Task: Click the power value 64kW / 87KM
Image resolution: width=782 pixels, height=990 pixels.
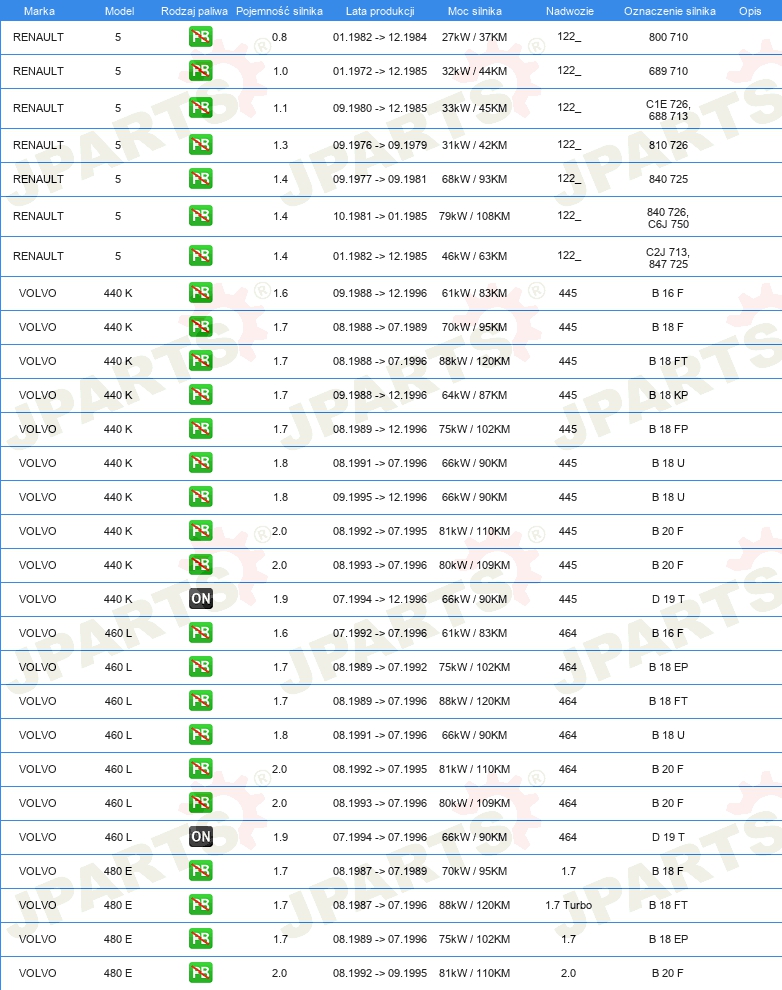Action: [x=475, y=395]
